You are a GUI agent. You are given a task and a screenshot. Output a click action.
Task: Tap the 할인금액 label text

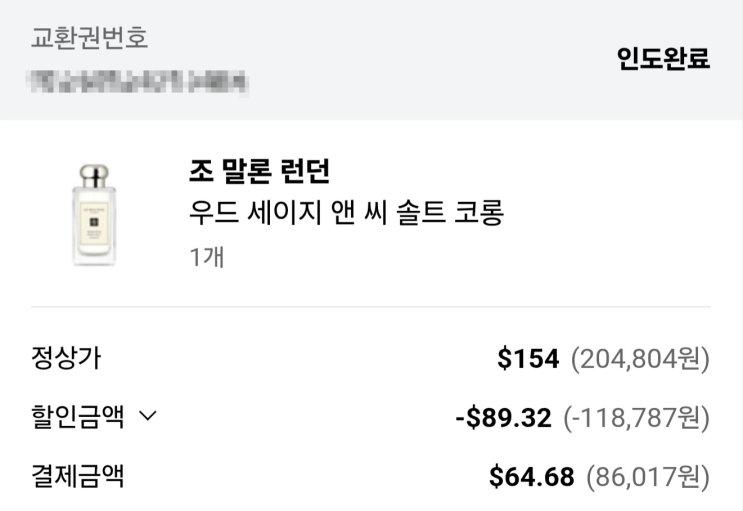coord(78,417)
